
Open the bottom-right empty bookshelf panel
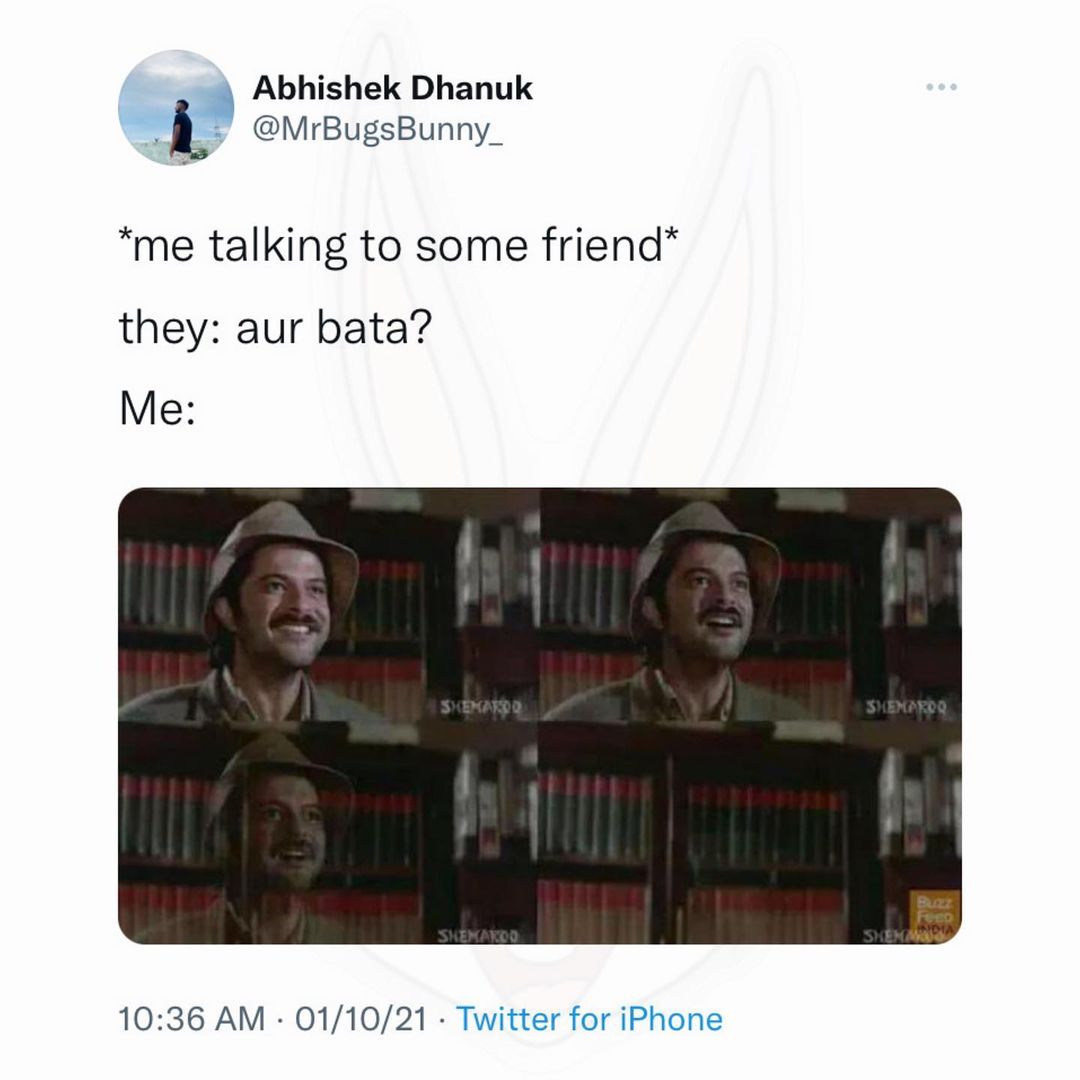[751, 833]
